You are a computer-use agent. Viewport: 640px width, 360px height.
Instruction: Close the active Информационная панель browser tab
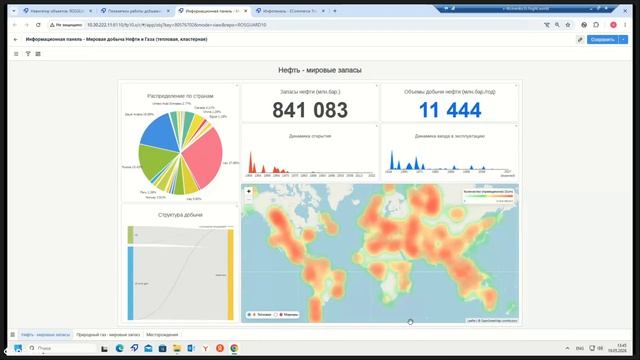click(x=246, y=11)
